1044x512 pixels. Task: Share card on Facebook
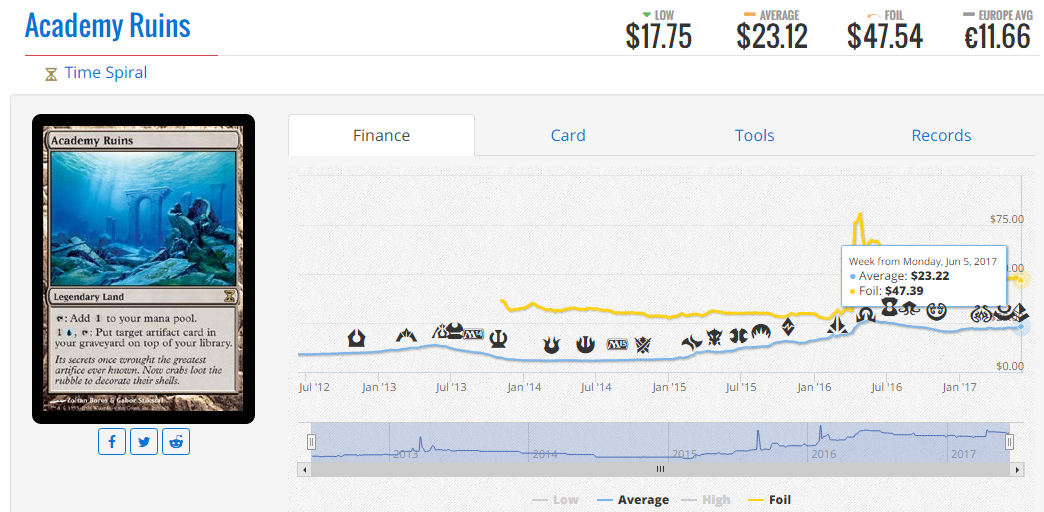112,441
